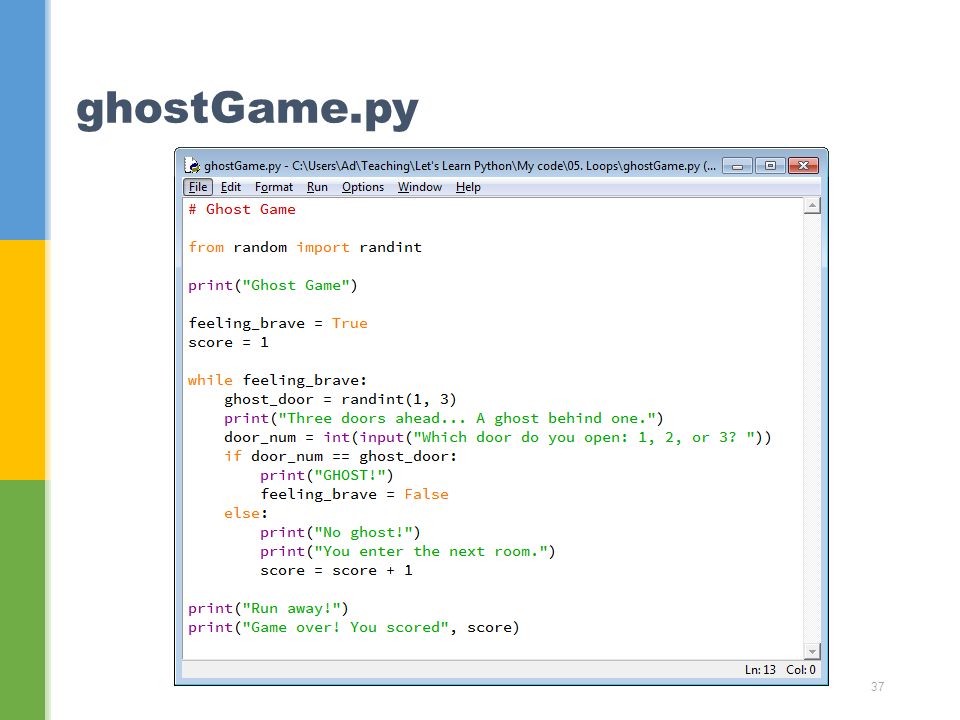This screenshot has height=720, width=960.
Task: Click the 'score = score + 1' line
Action: point(336,570)
